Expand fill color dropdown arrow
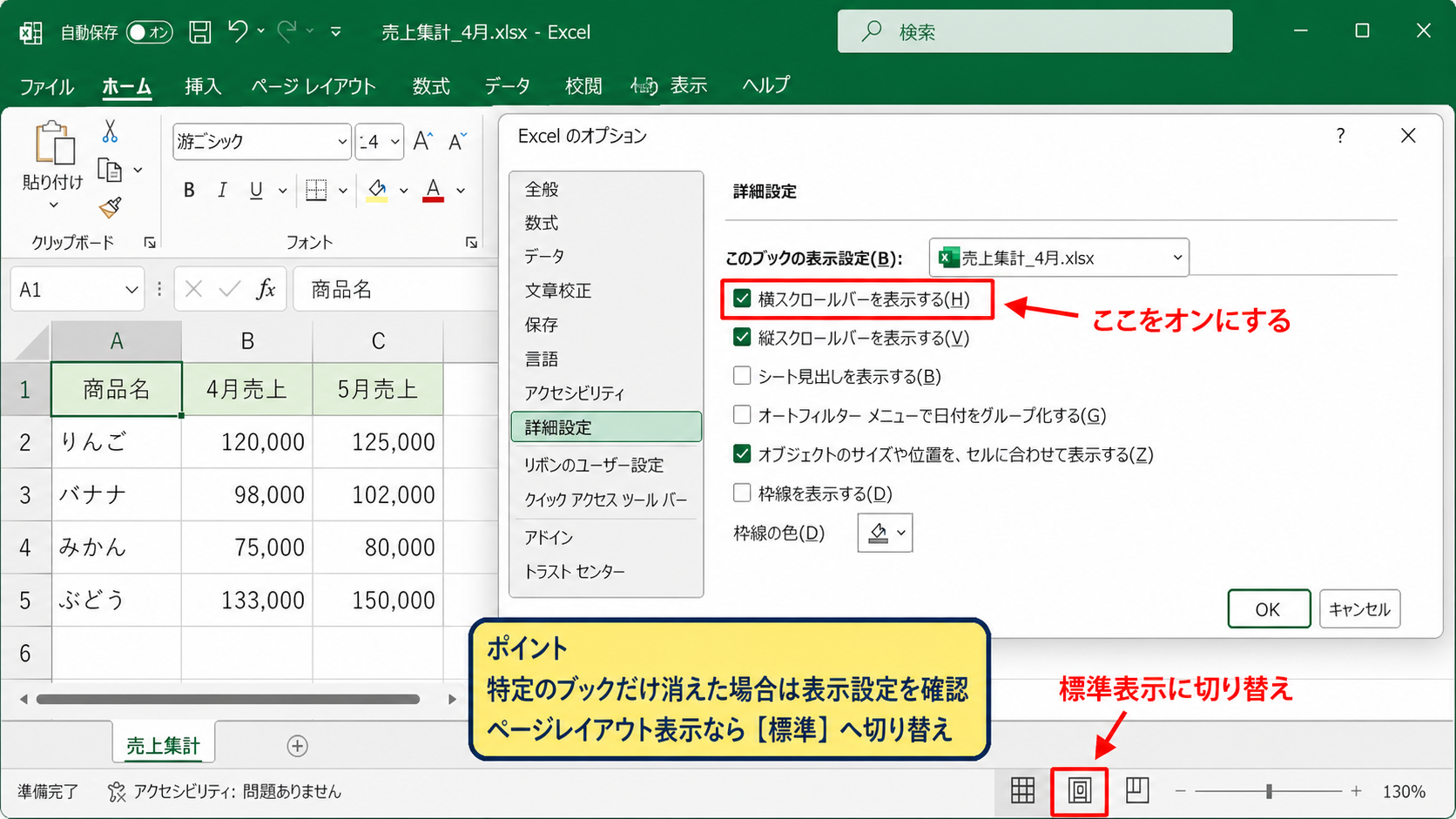1456x819 pixels. 403,191
